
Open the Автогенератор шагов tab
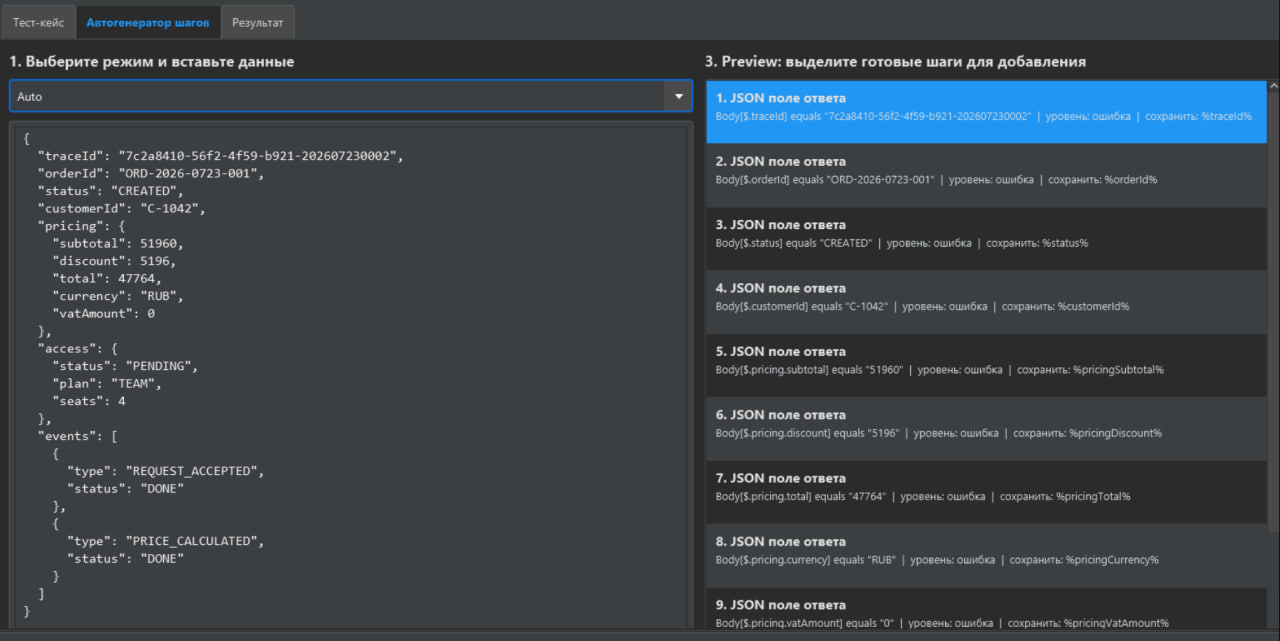[x=148, y=22]
